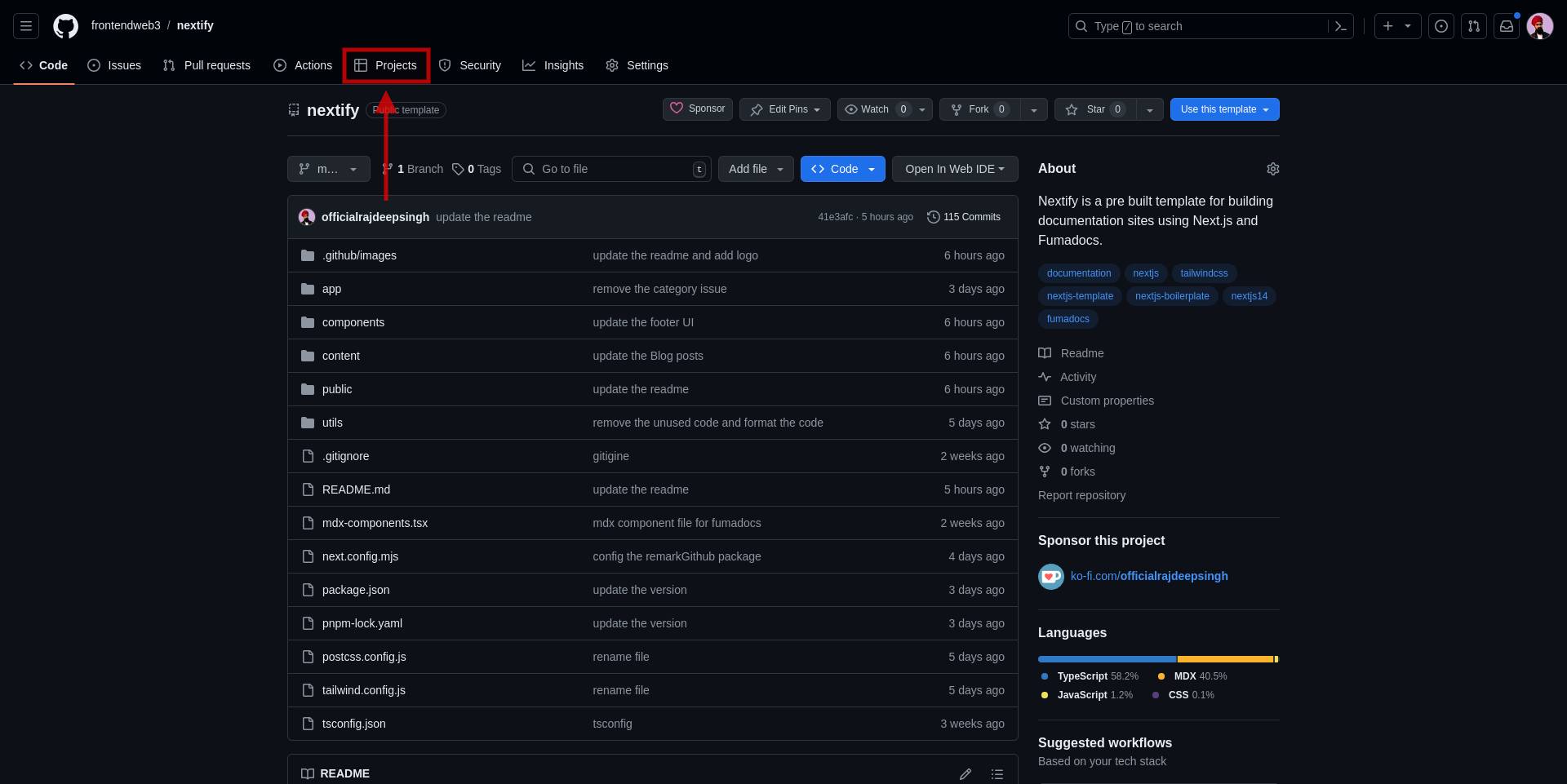
Task: Click the MDX orange language bar segment
Action: (x=1225, y=659)
